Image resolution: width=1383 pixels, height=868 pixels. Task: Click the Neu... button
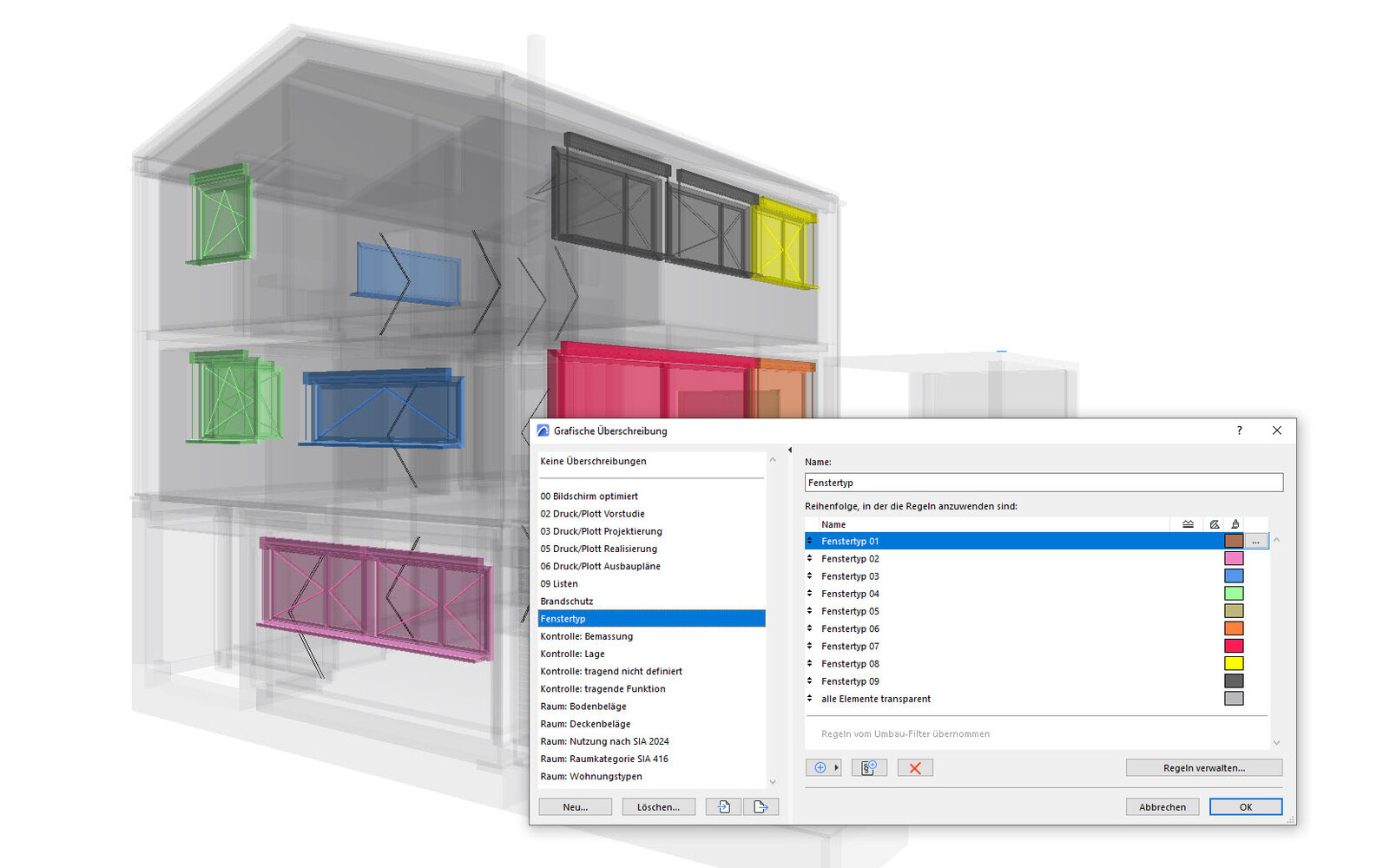click(575, 806)
